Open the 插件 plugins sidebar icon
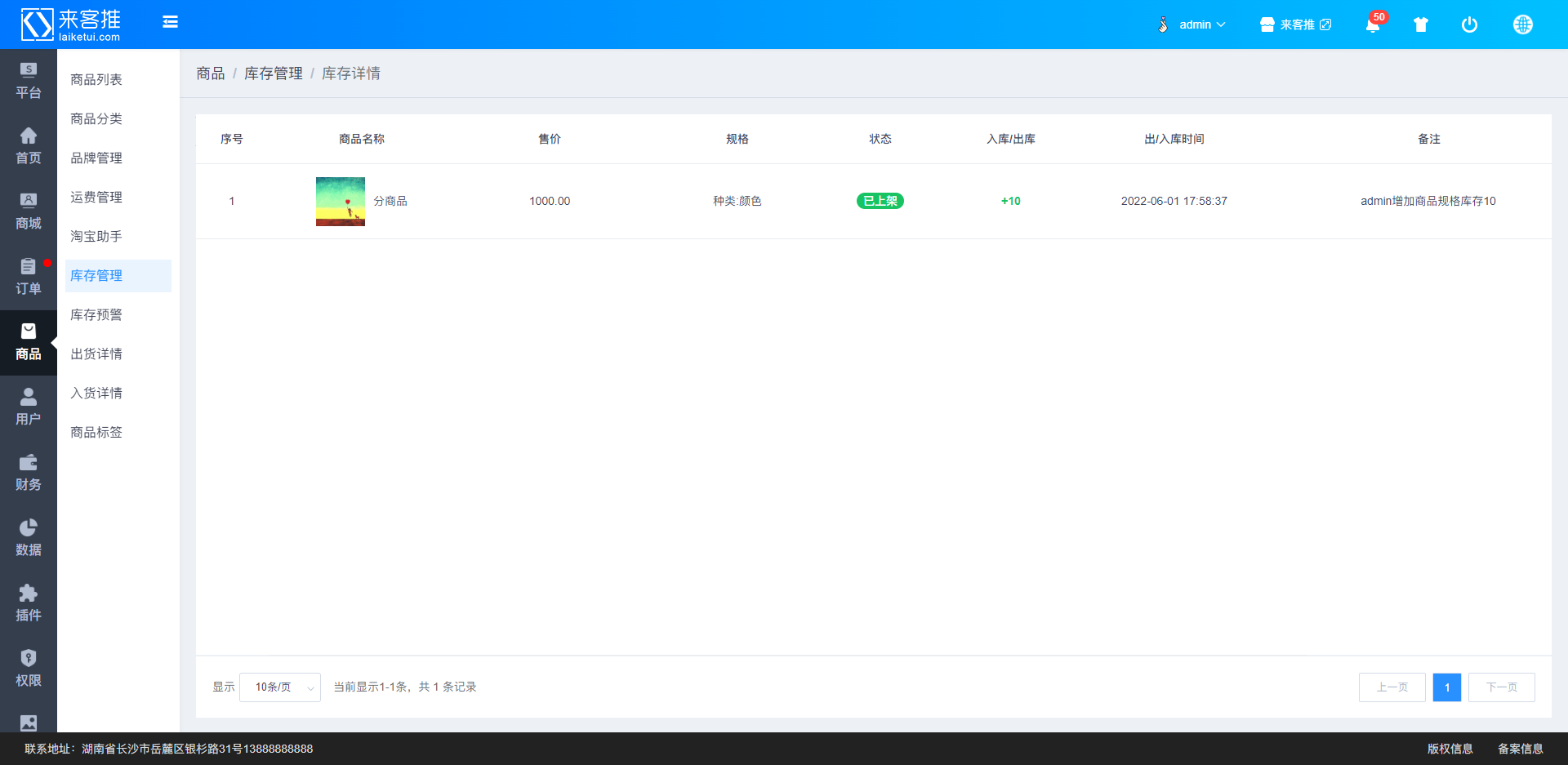This screenshot has width=1568, height=765. pos(29,603)
